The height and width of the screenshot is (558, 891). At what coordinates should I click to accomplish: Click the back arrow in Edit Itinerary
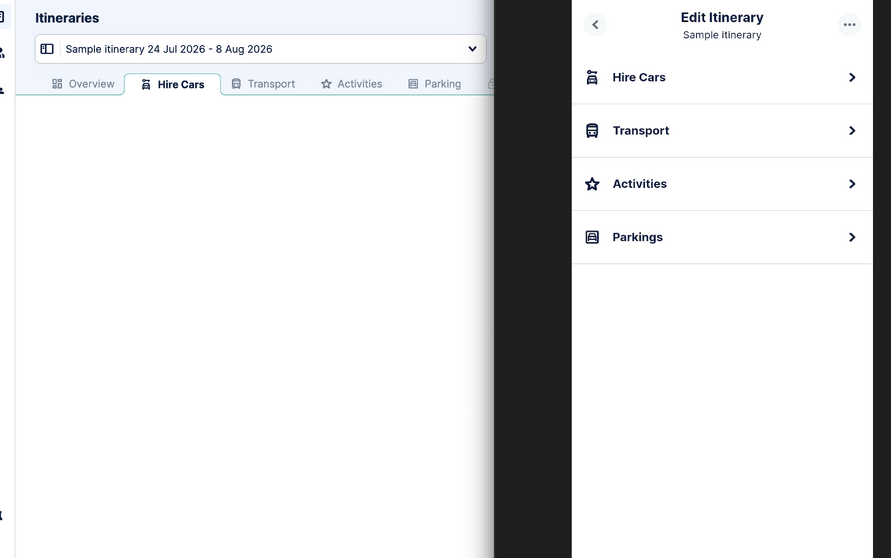[595, 24]
